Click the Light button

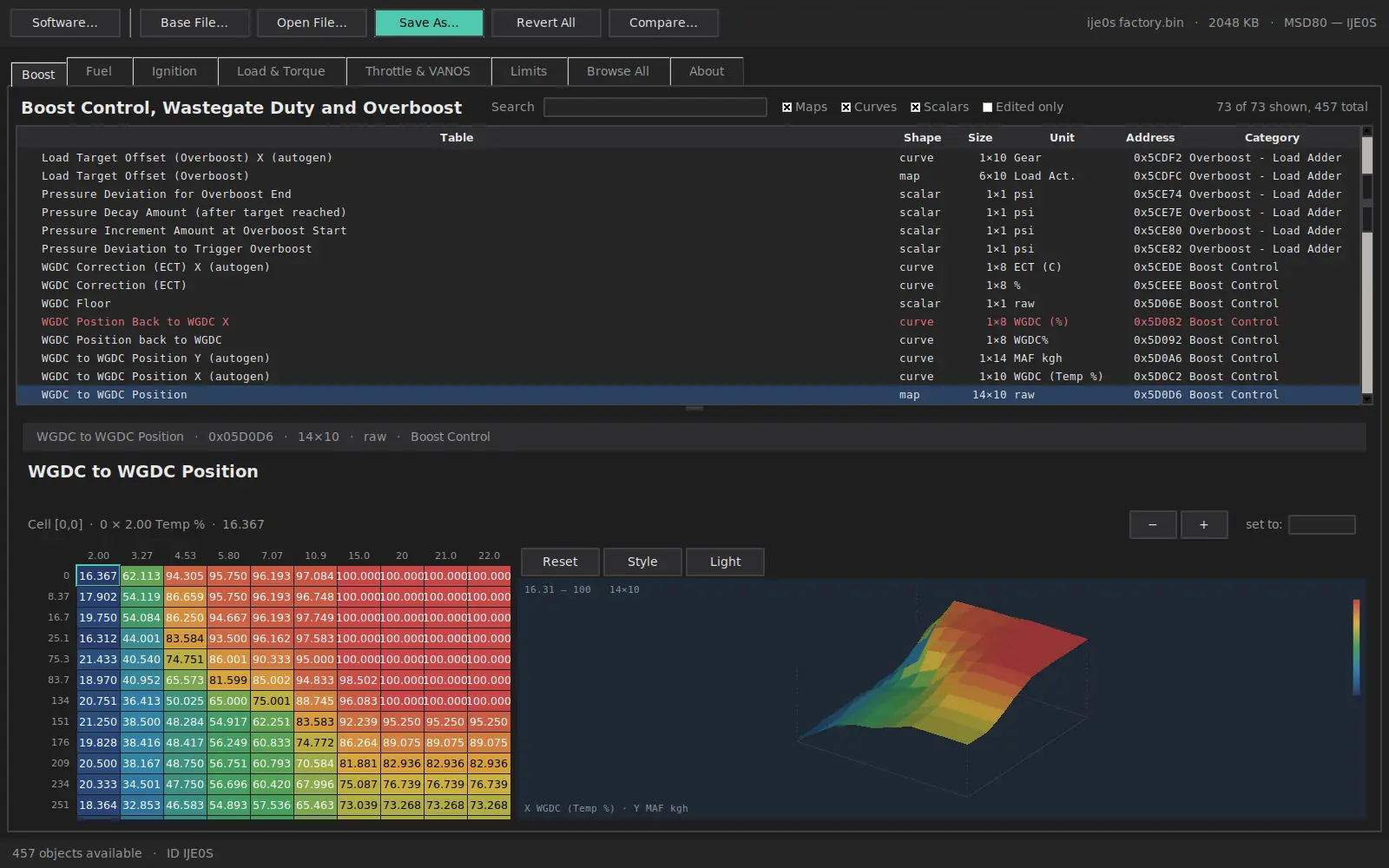click(x=725, y=562)
